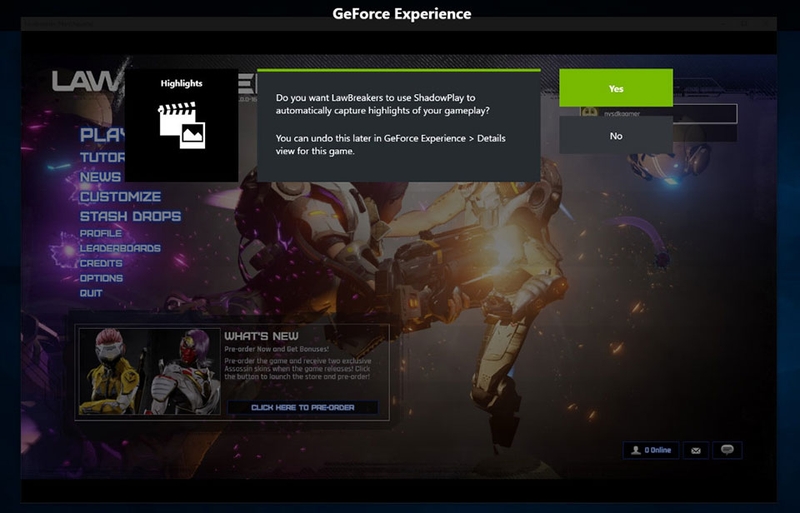Open the mail envelope icon
Viewport: 800px width, 513px height.
pyautogui.click(x=696, y=450)
